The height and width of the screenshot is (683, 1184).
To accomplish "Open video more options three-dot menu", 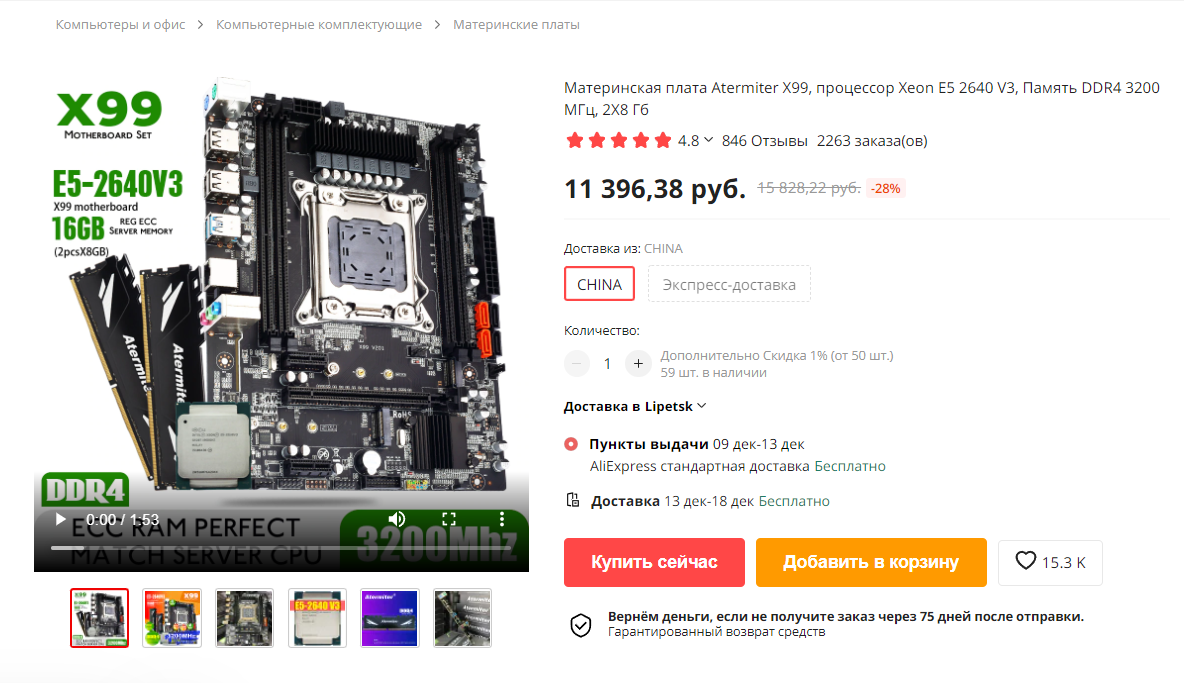I will [501, 519].
